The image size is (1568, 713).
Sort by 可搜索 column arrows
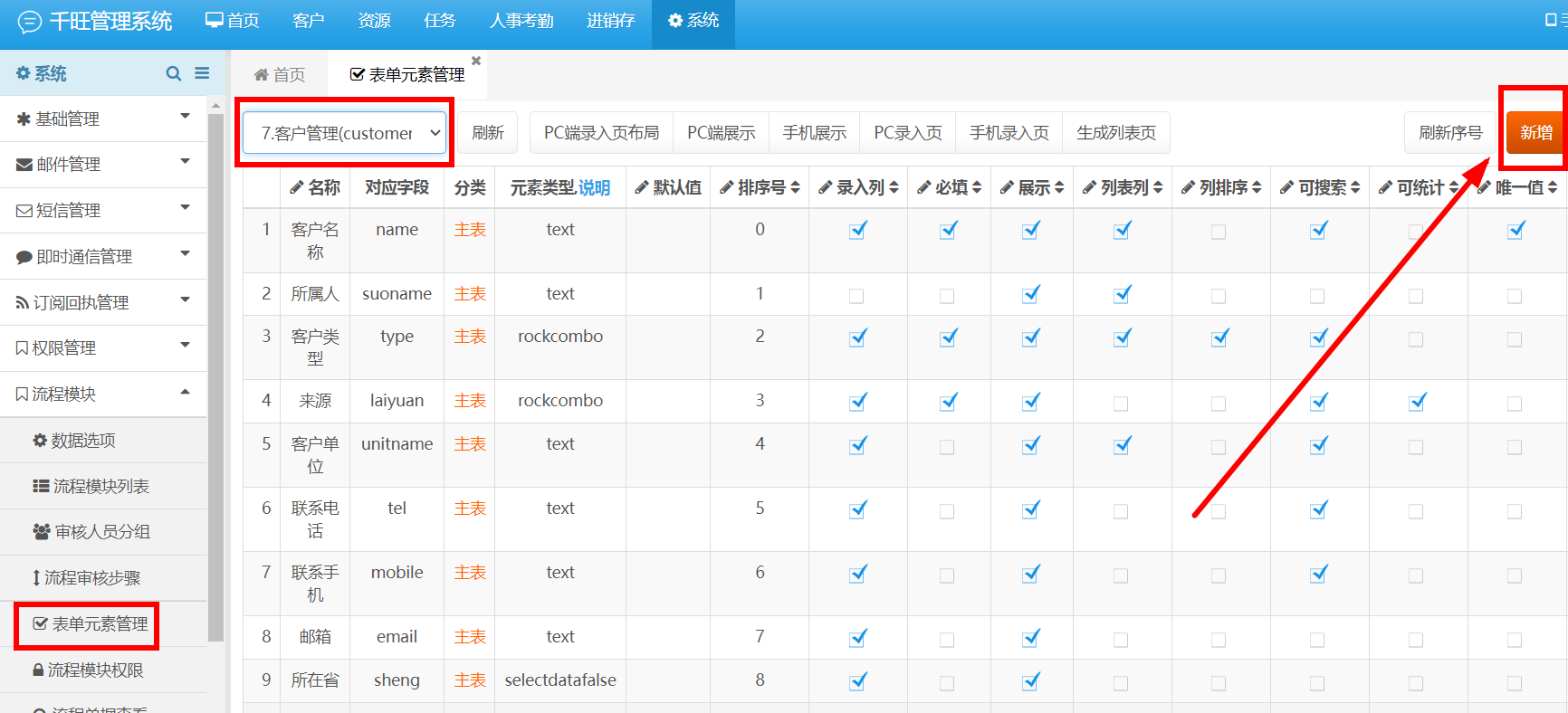pyautogui.click(x=1355, y=187)
